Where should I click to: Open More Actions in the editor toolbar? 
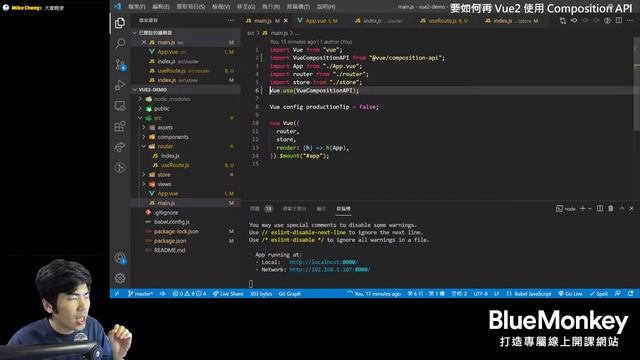630,20
